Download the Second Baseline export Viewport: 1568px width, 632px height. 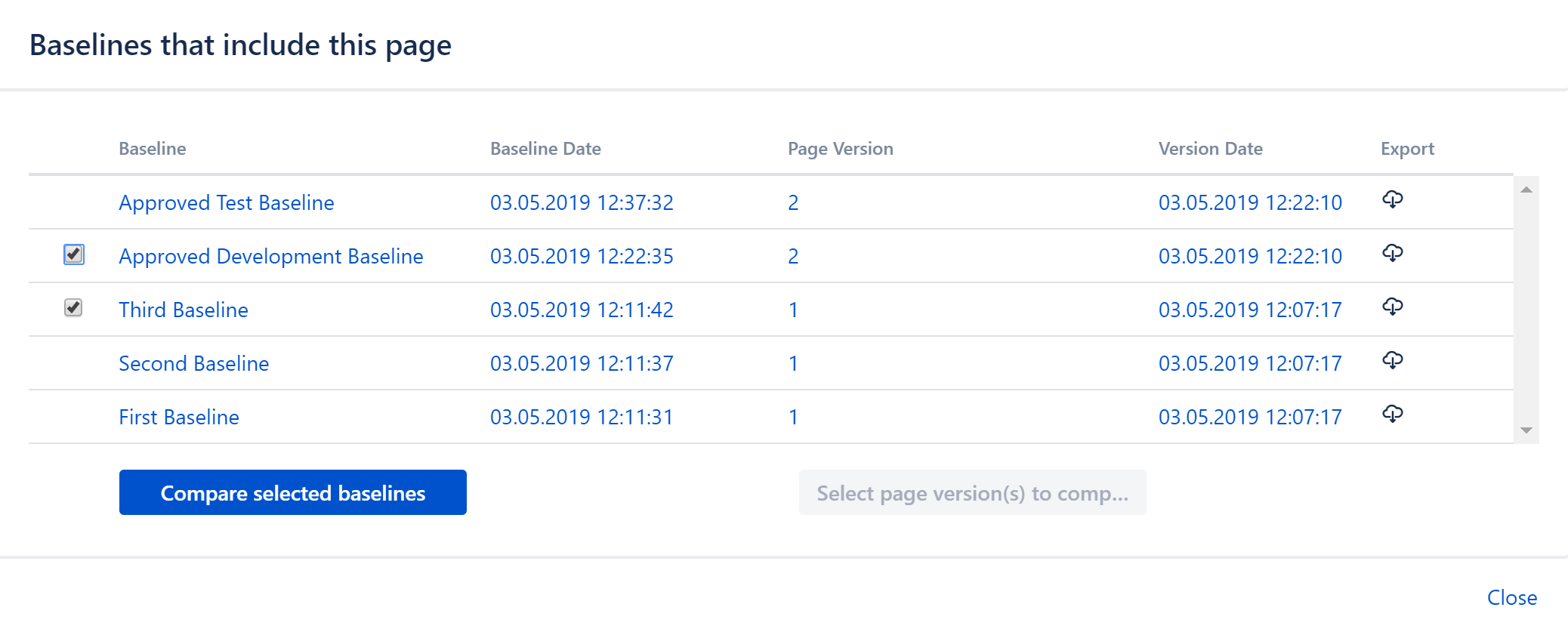1392,361
